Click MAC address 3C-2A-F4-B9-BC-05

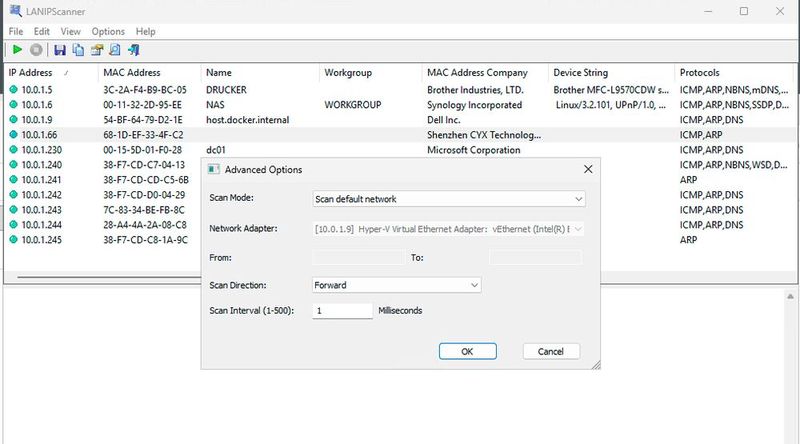coord(145,89)
